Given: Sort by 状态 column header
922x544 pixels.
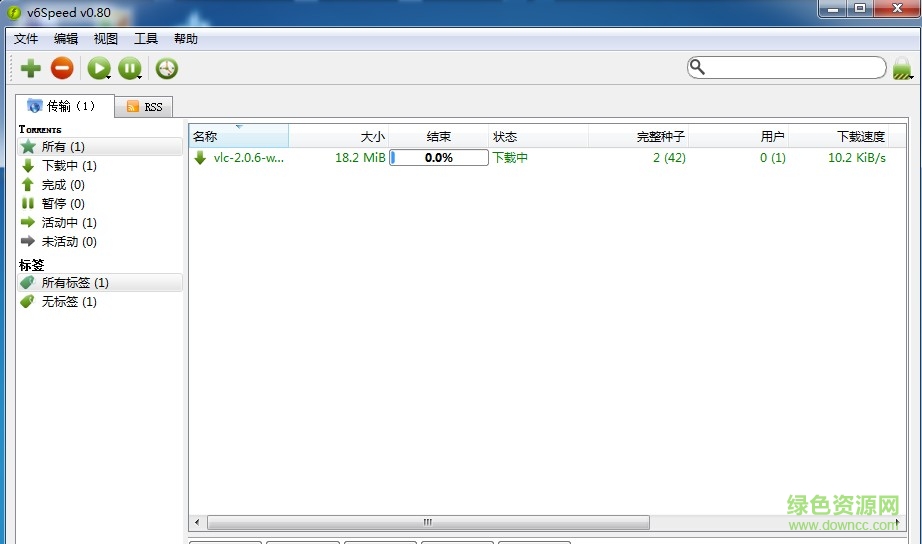Looking at the screenshot, I should click(x=539, y=136).
